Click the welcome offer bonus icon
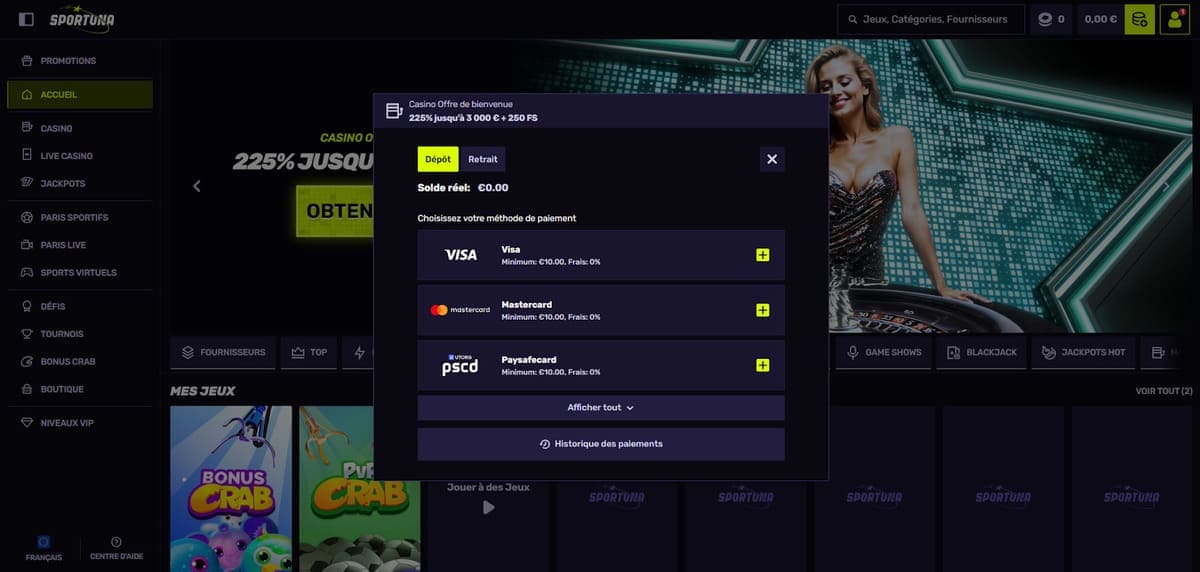The height and width of the screenshot is (572, 1200). [394, 110]
